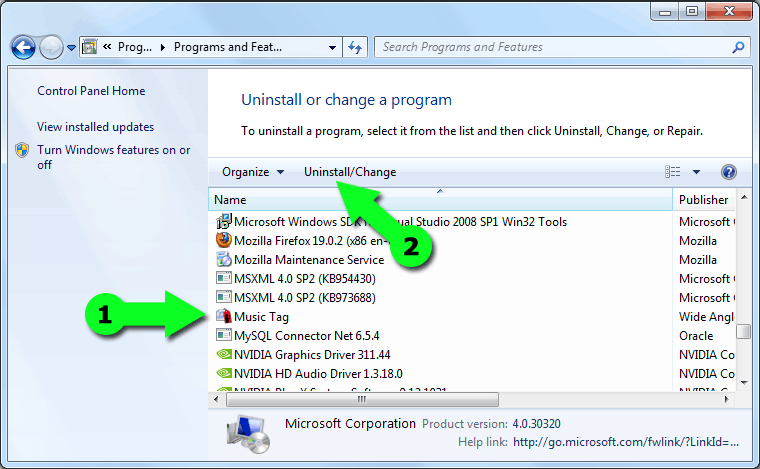
Task: Click the Oracle publisher cell
Action: (696, 336)
